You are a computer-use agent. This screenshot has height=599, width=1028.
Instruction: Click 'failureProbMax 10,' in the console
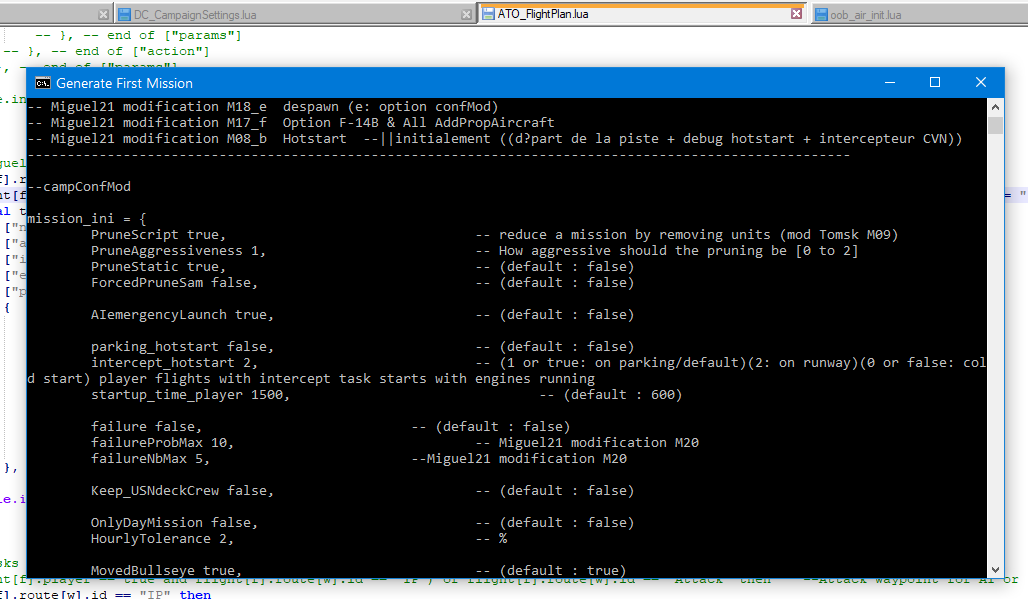[x=163, y=442]
